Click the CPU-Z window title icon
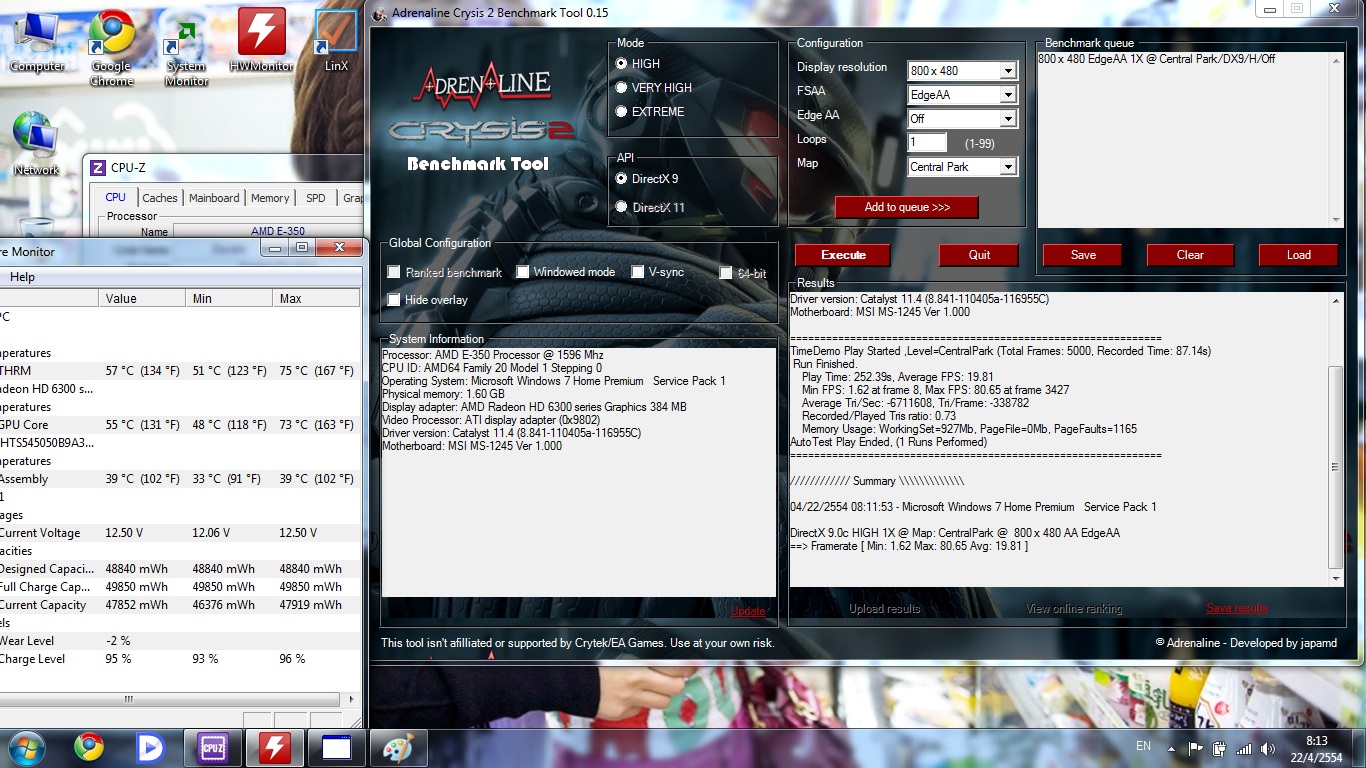Image resolution: width=1366 pixels, height=768 pixels. point(98,168)
